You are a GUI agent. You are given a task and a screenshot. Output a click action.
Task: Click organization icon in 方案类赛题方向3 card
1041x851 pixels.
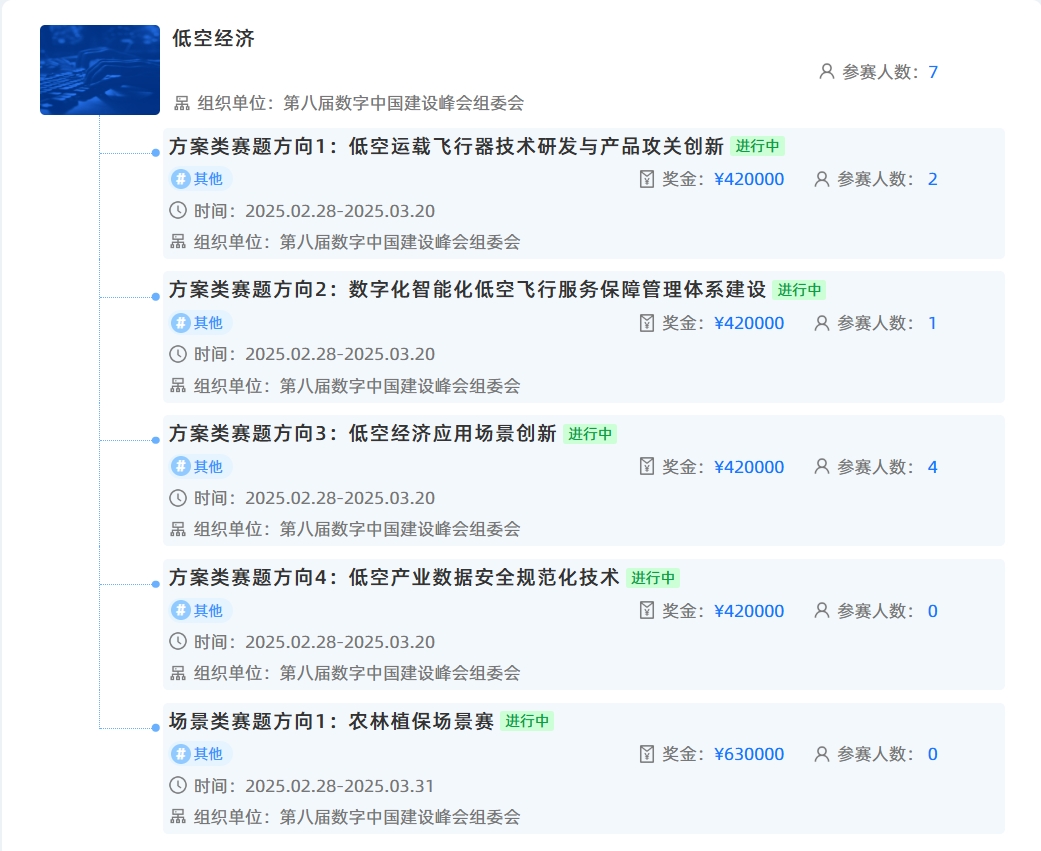178,529
